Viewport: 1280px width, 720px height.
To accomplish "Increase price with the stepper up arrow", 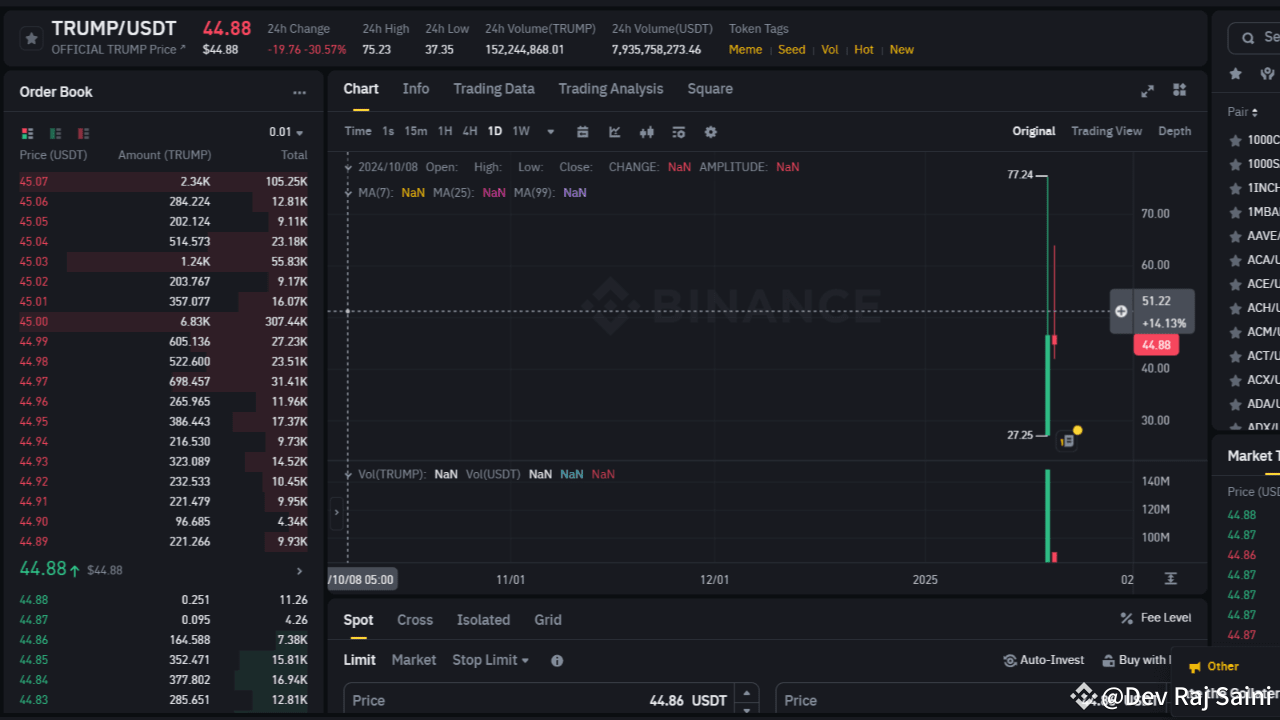I will click(x=745, y=693).
